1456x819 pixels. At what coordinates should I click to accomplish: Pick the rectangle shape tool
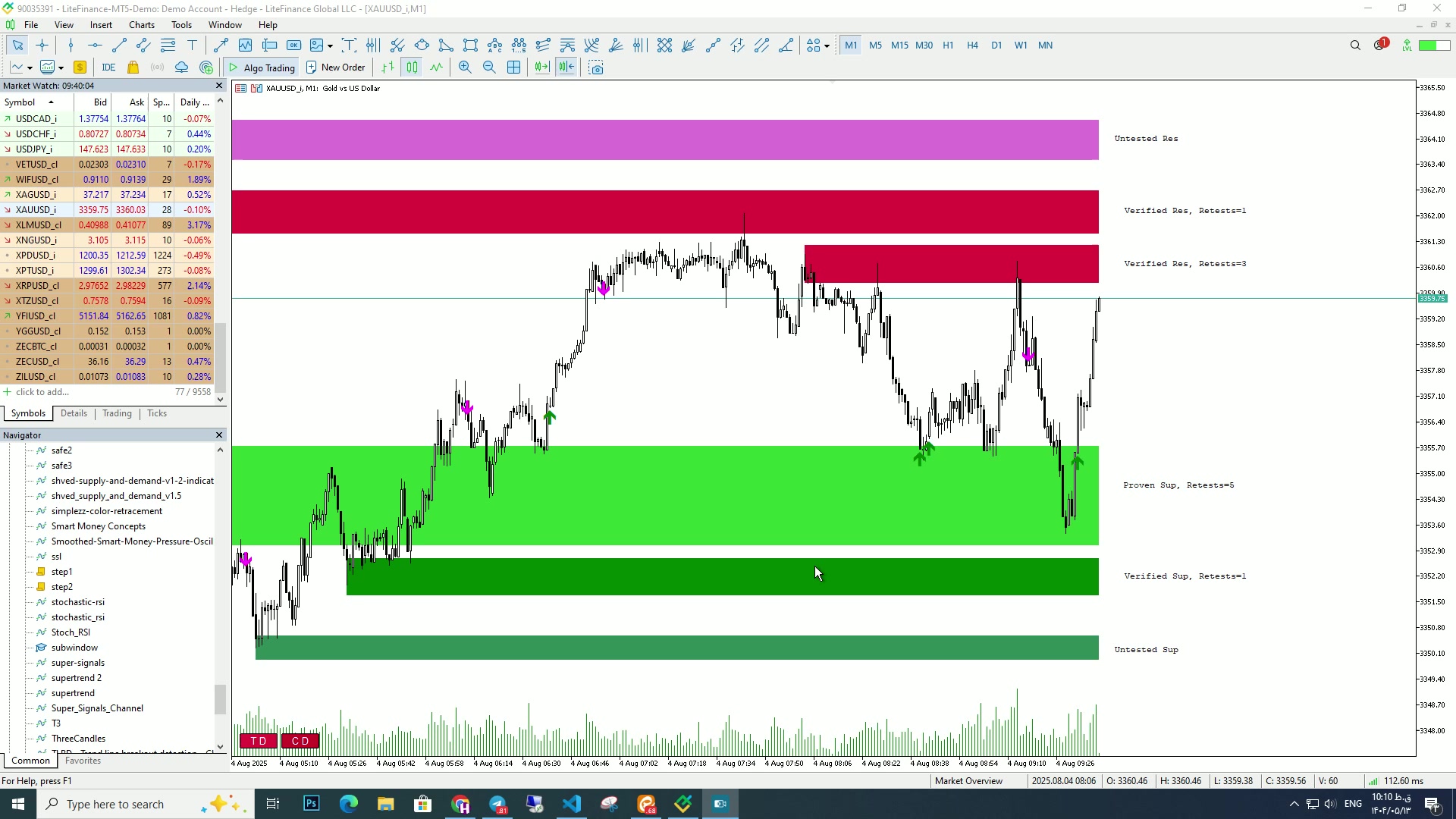[471, 45]
